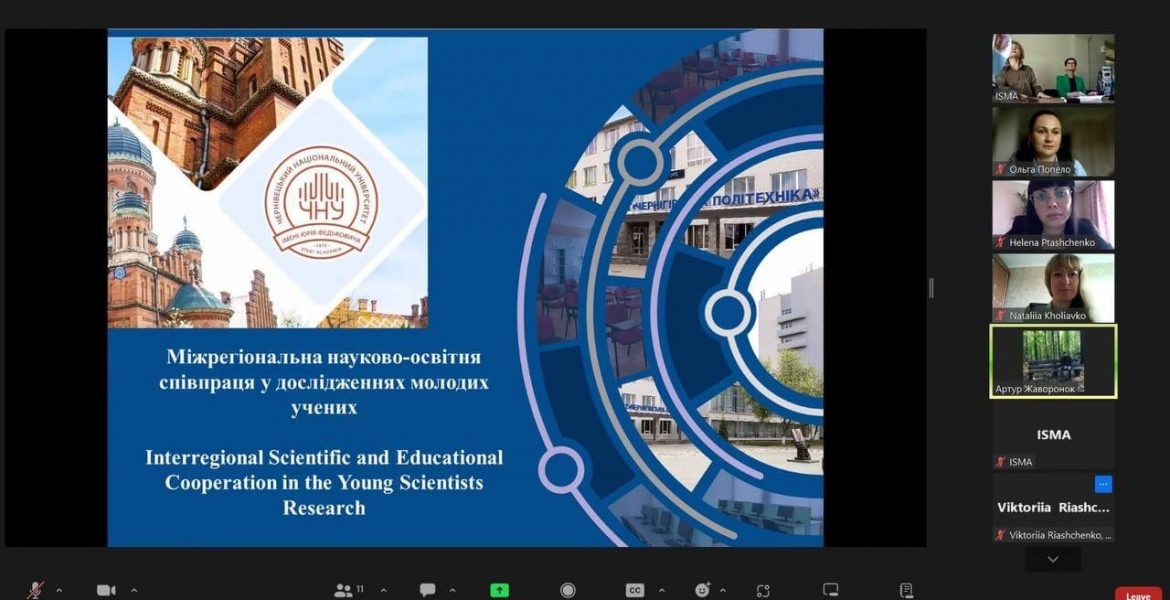Click muted mic icon beside Nataliia Kholiavko
The width and height of the screenshot is (1170, 600).
[x=1000, y=316]
